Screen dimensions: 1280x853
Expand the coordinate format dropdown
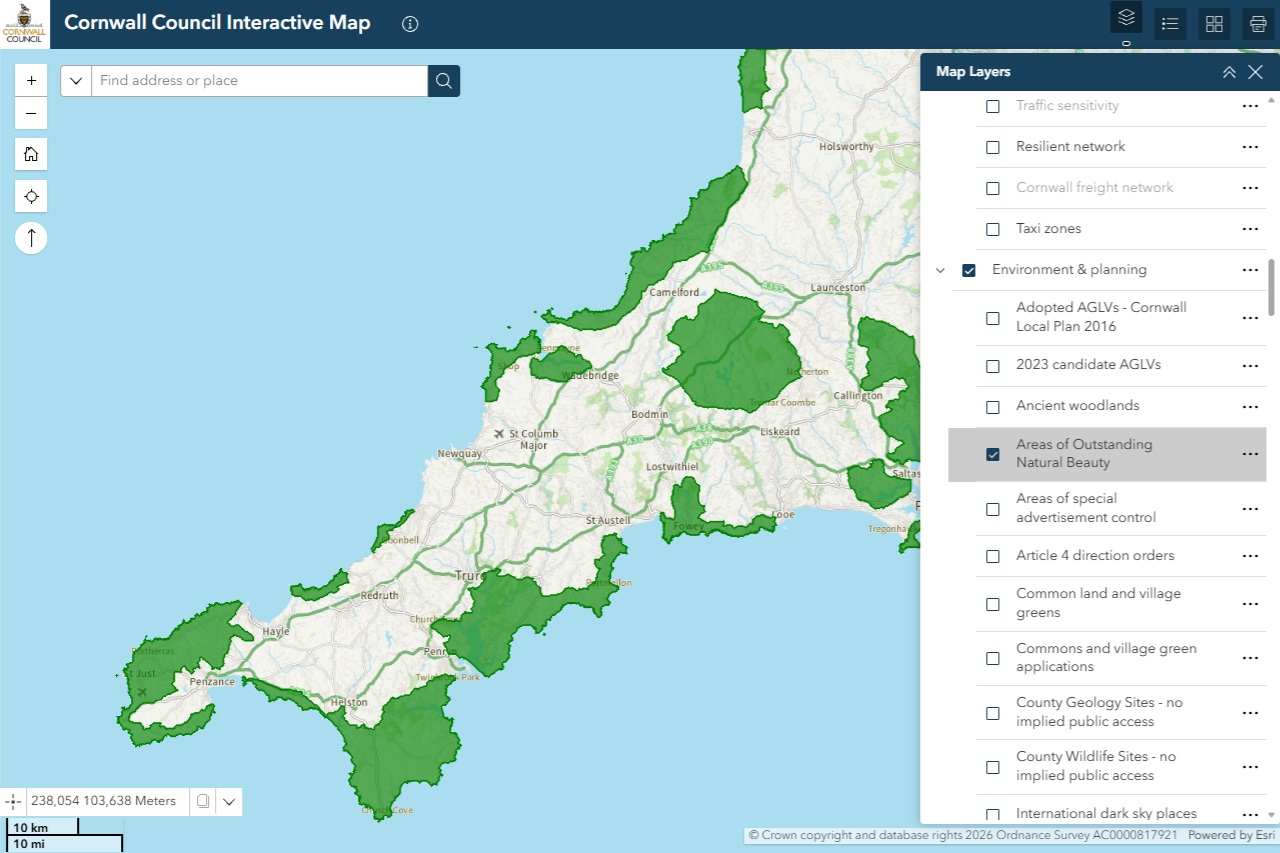point(229,801)
